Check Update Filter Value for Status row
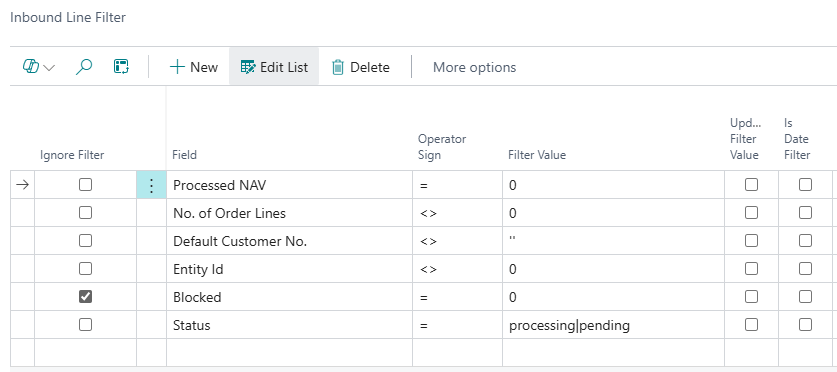837x372 pixels. tap(752, 324)
